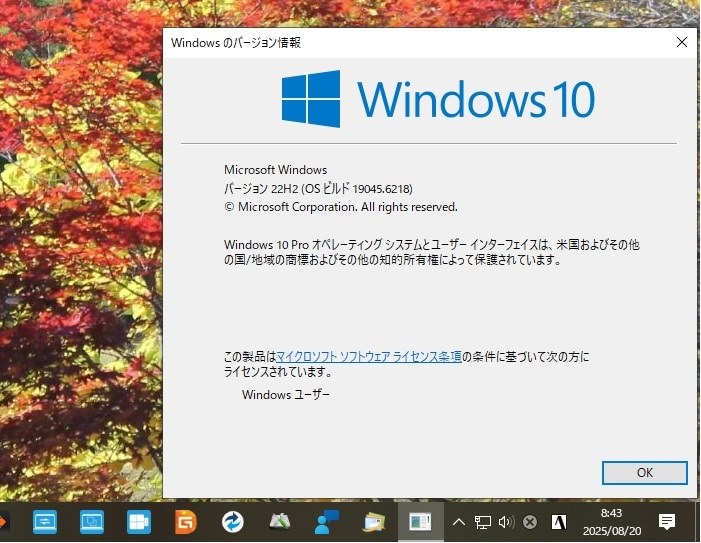
Task: Click the dialog title 'Windows のバージョン情報'
Action: [236, 42]
